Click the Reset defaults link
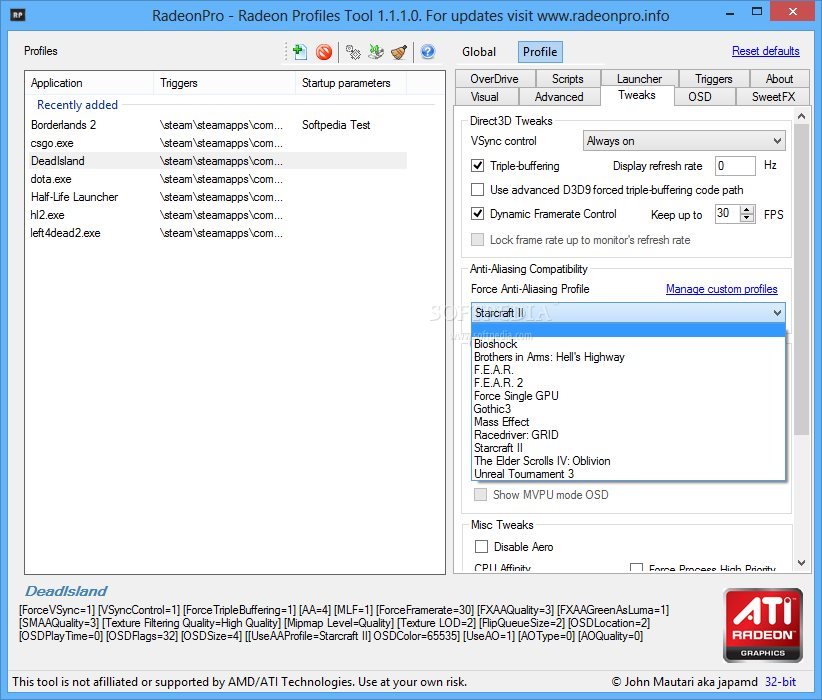 (x=765, y=51)
